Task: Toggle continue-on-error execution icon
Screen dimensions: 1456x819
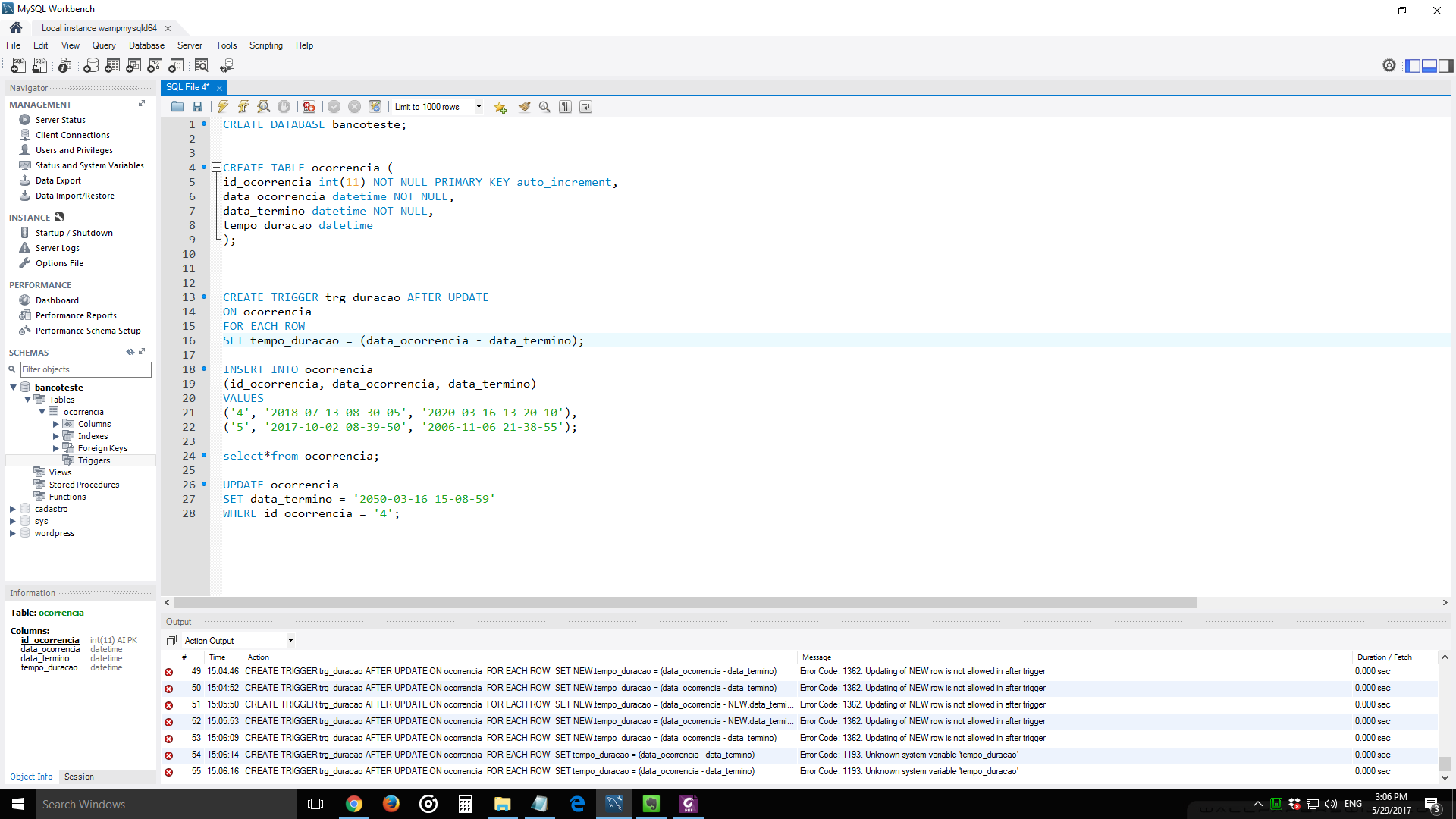Action: (309, 107)
